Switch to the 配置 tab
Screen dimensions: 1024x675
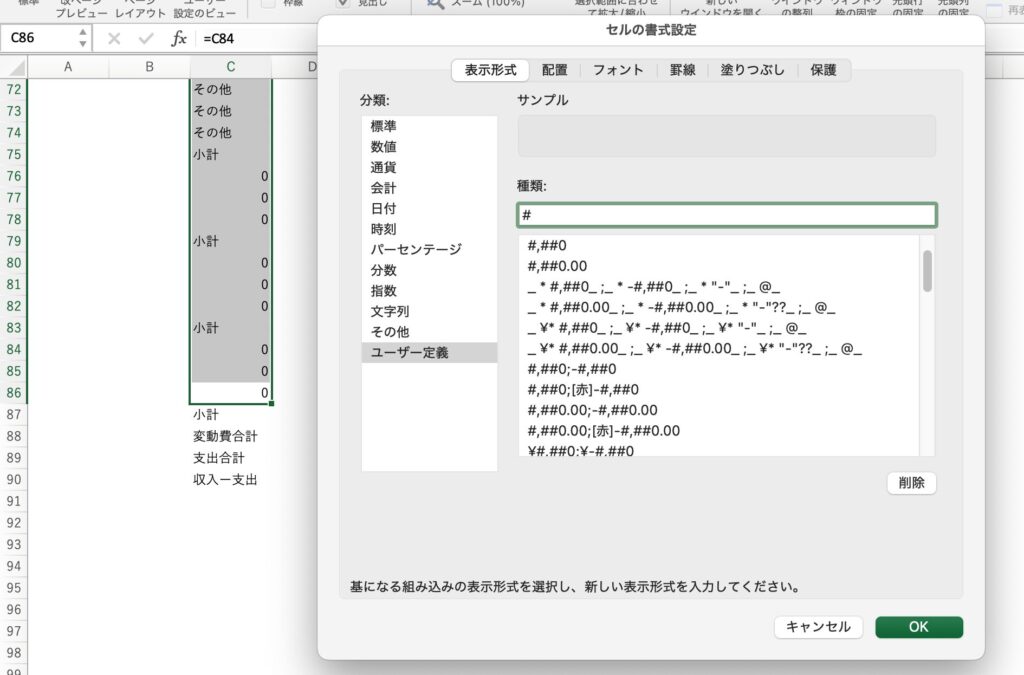(x=554, y=70)
